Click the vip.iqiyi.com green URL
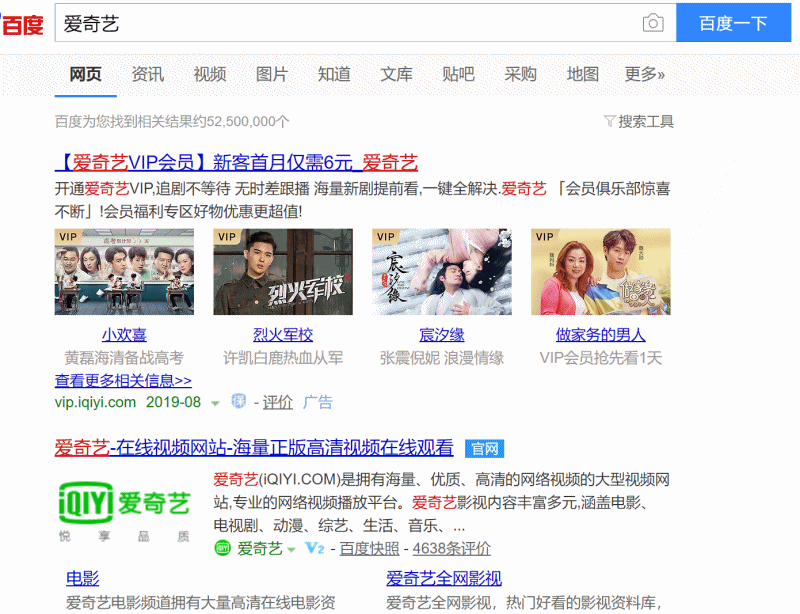The image size is (800, 614). coord(95,402)
